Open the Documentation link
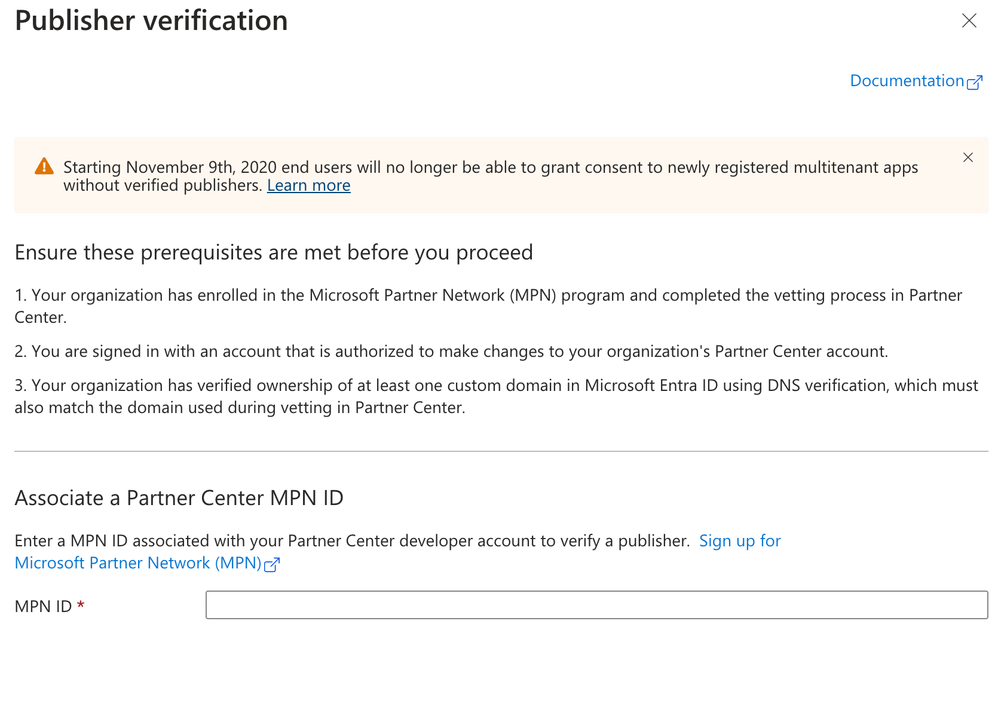The height and width of the screenshot is (703, 998). (x=906, y=81)
